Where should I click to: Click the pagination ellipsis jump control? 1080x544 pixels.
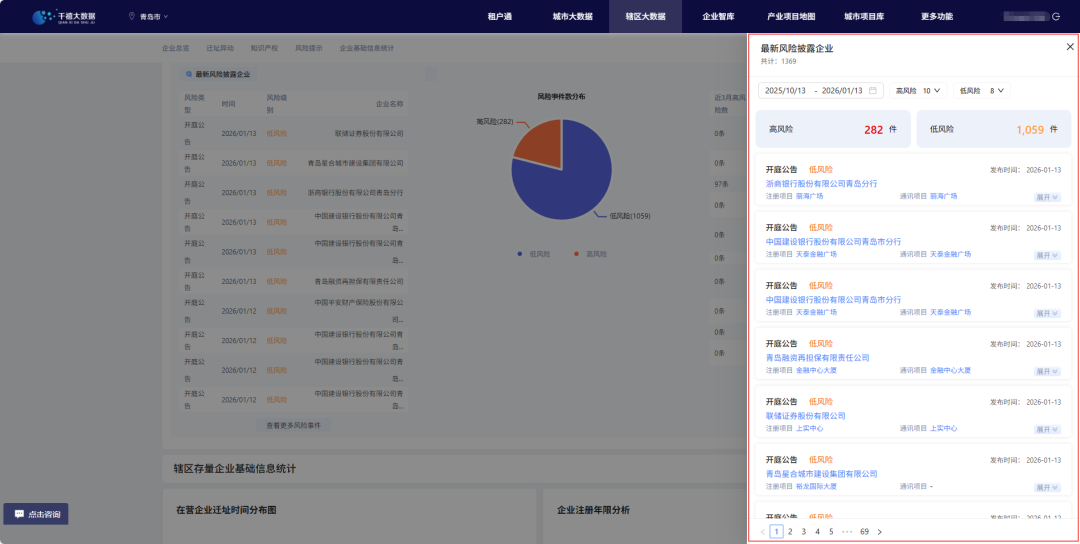point(847,532)
